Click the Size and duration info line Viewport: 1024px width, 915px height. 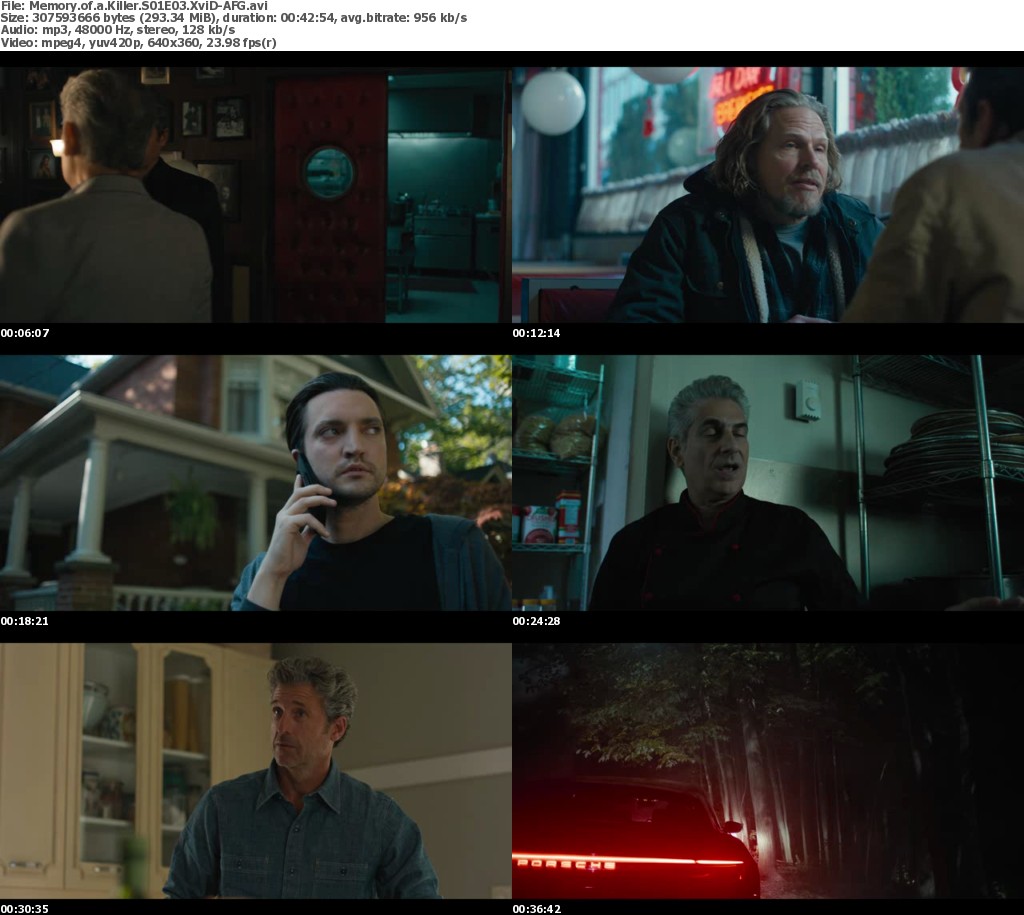233,18
